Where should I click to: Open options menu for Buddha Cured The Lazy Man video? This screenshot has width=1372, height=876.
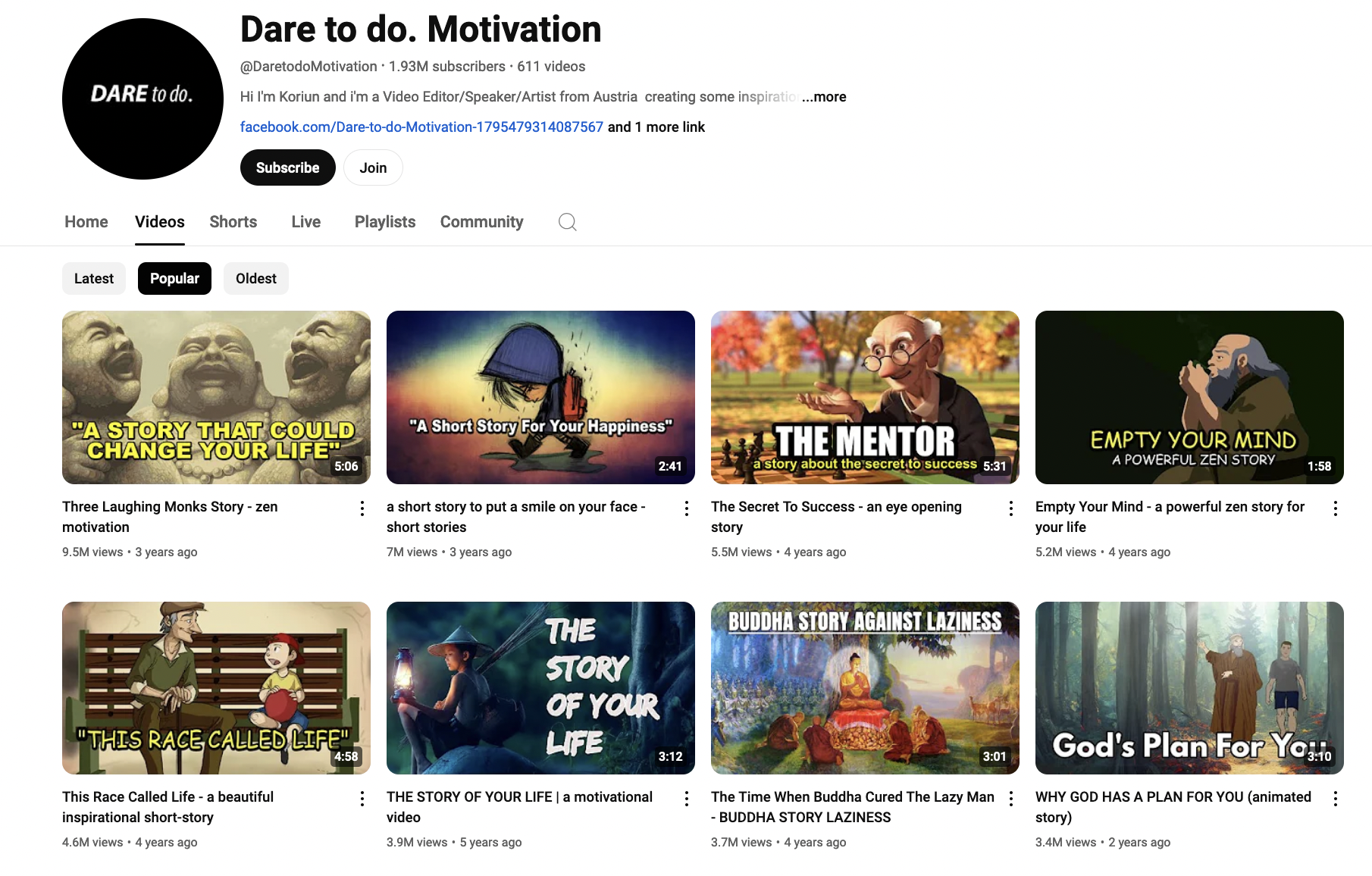(1011, 799)
